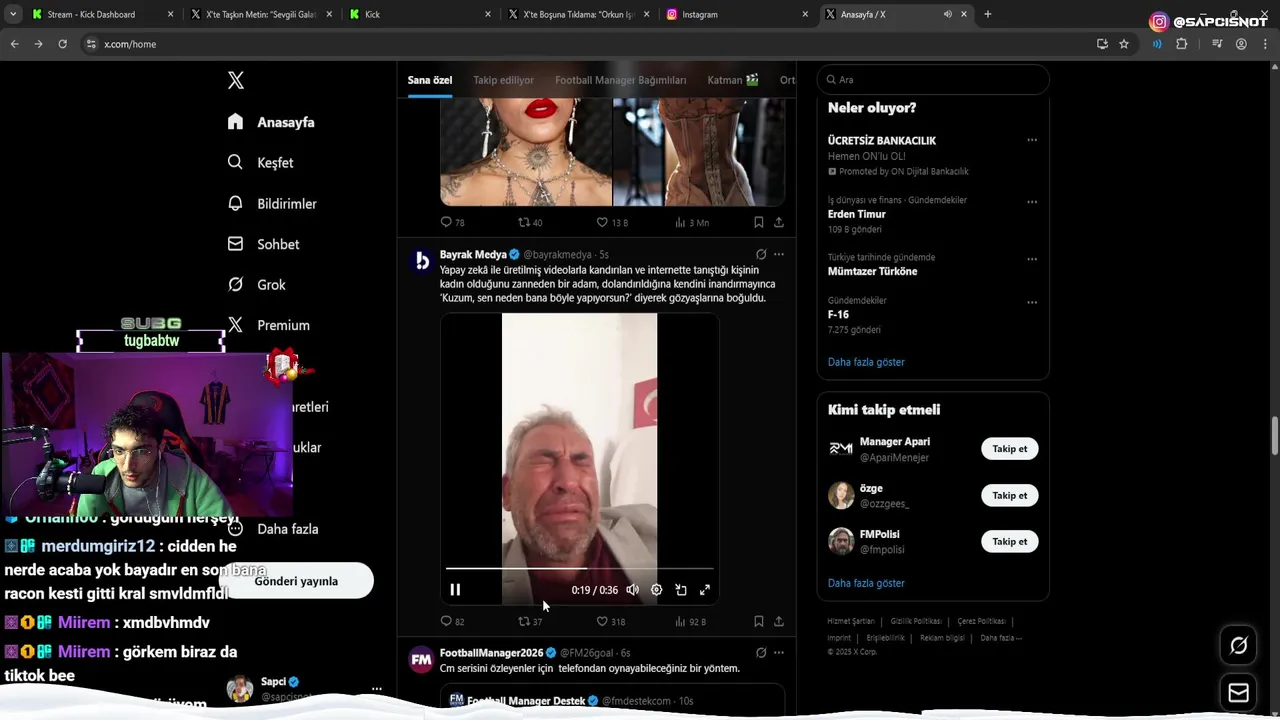The width and height of the screenshot is (1280, 720).
Task: Open Gizlilik Politikası footer link
Action: tap(915, 621)
